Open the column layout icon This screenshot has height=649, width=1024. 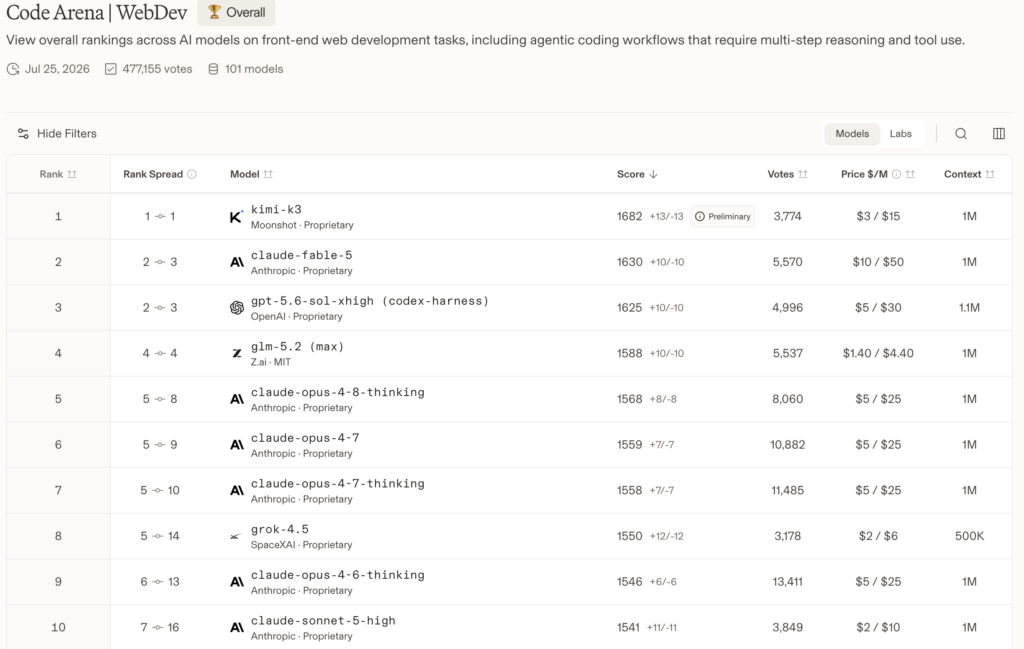999,134
